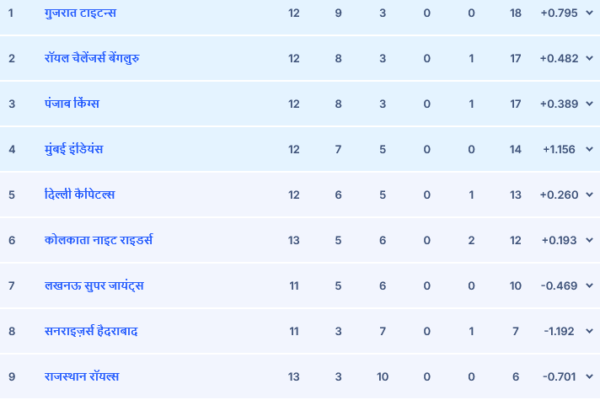Expand the लखनऊ सुपर जायंट्स row chevron

[x=589, y=286]
